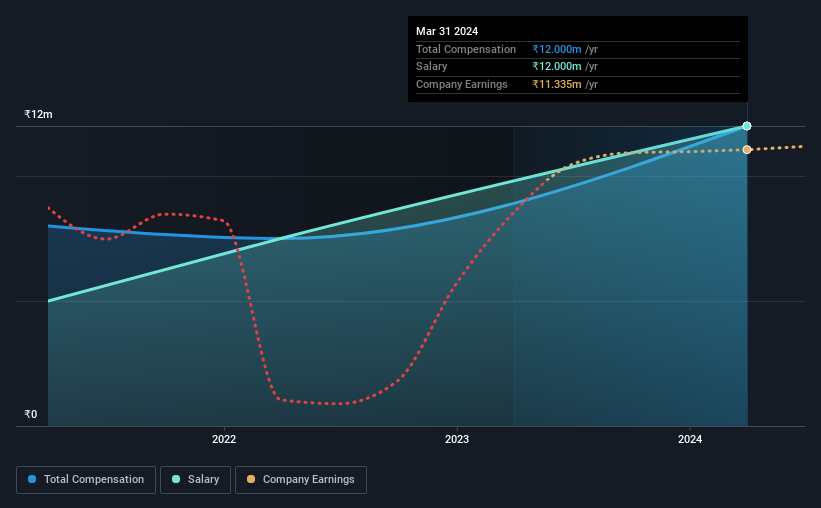Click the Total Compensation tooltip row label
The width and height of the screenshot is (821, 508).
coord(465,49)
